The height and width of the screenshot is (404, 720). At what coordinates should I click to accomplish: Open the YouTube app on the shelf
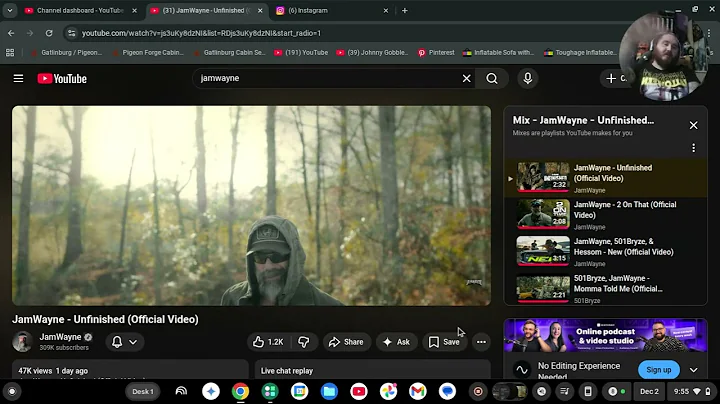click(x=359, y=392)
